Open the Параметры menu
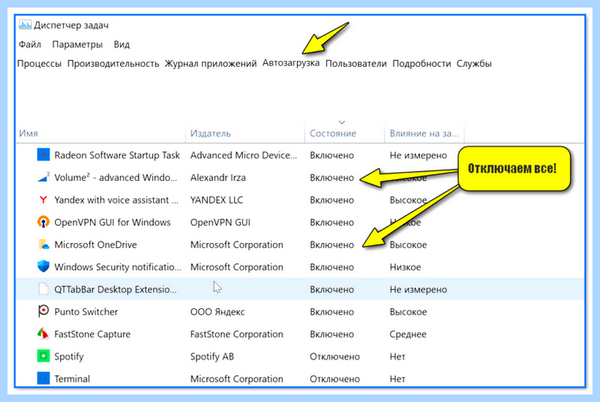 [77, 45]
